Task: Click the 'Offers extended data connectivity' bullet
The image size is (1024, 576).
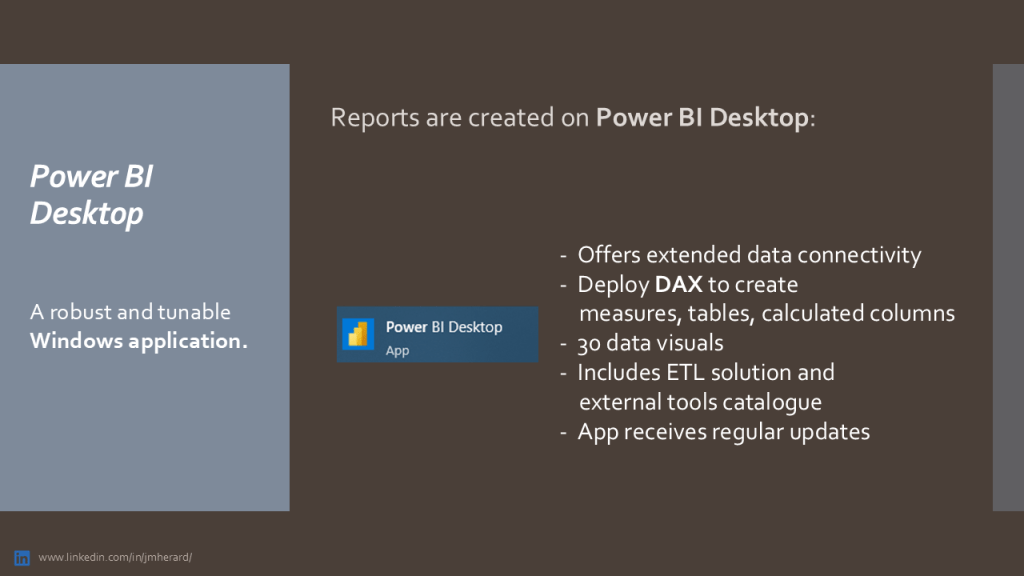Action: 748,255
